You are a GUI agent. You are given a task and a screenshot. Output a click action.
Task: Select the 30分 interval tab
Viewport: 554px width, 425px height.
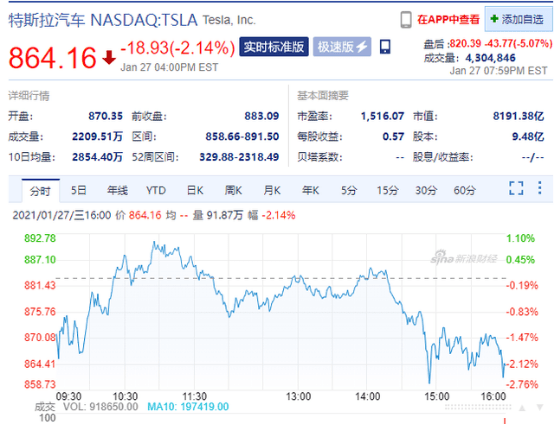point(426,190)
